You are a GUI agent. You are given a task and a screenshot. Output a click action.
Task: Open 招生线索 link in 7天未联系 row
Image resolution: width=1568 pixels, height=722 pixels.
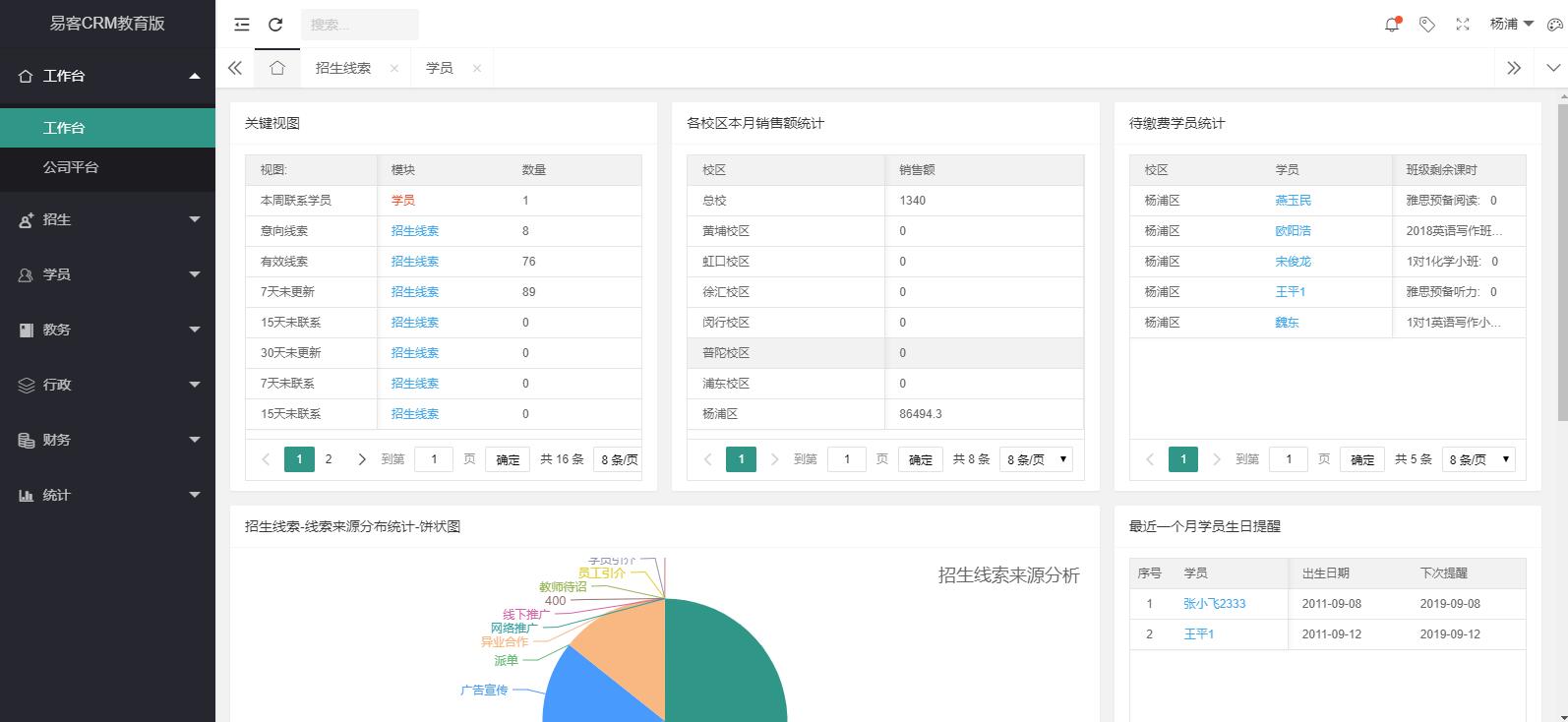[415, 384]
